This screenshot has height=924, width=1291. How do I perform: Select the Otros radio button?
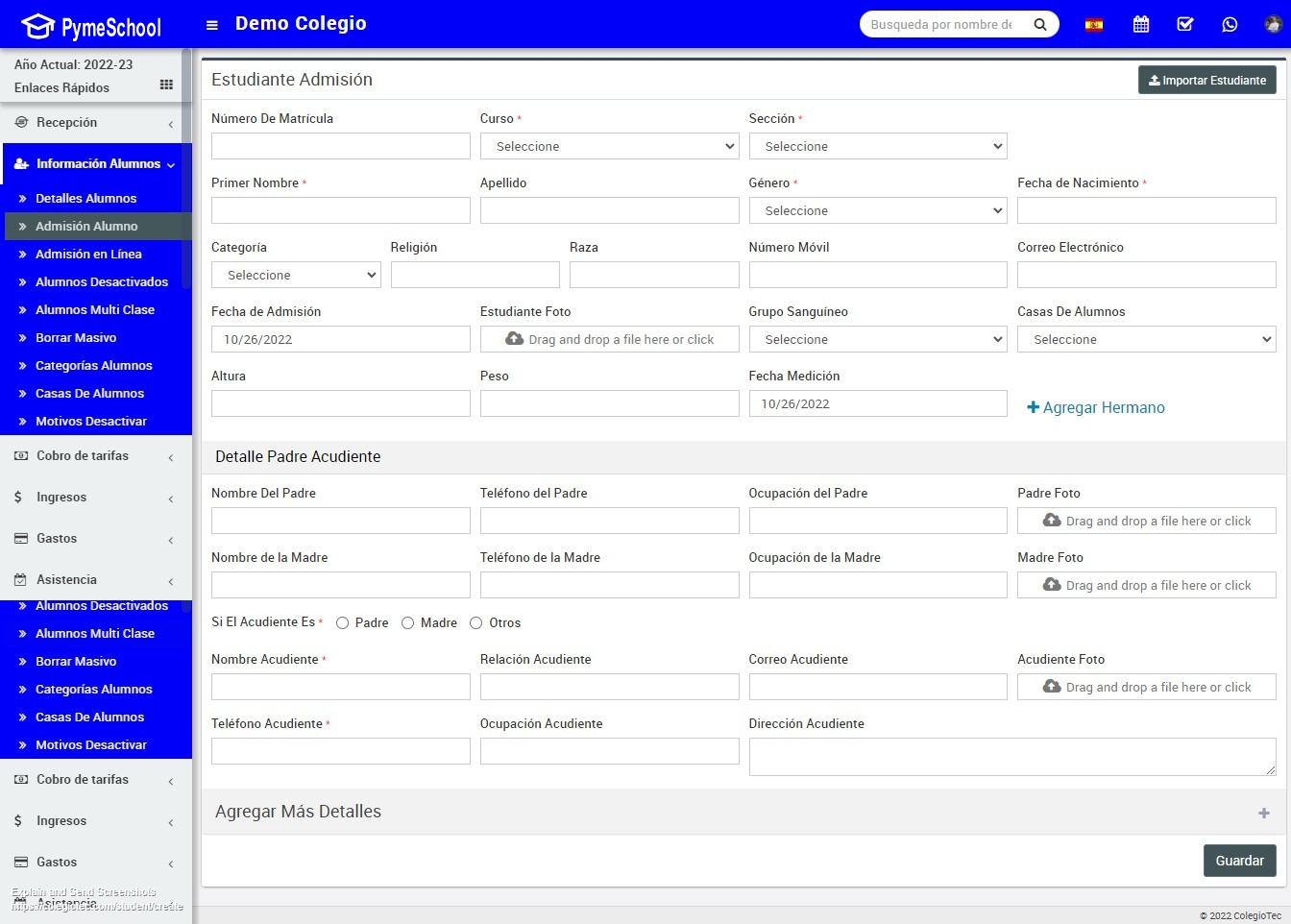(x=476, y=623)
